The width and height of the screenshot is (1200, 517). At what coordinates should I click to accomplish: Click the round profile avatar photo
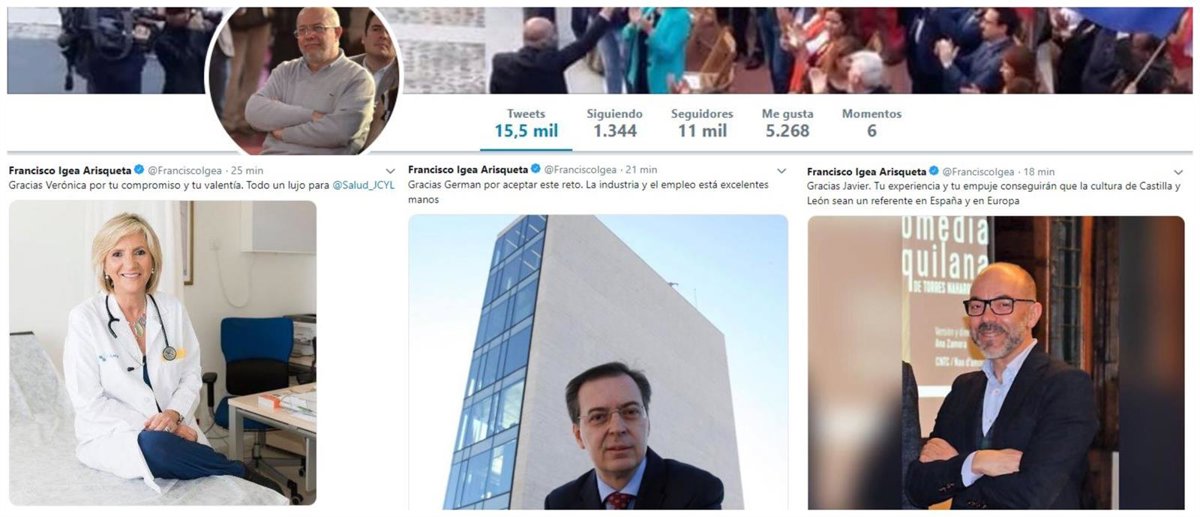click(x=303, y=79)
